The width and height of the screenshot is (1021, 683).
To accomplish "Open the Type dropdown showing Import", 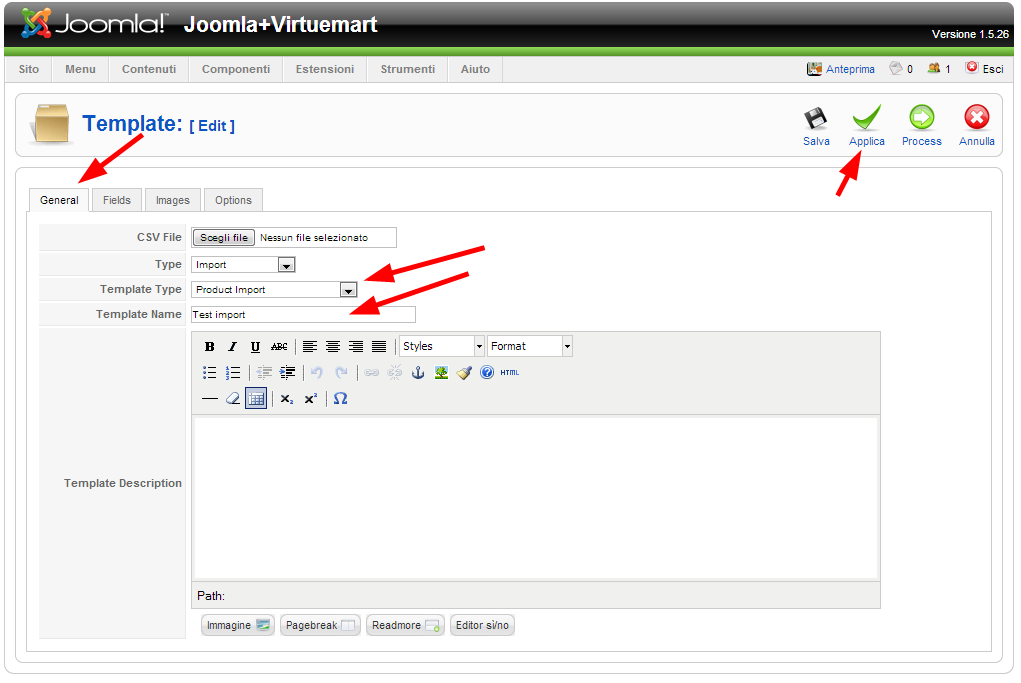I will coord(243,265).
